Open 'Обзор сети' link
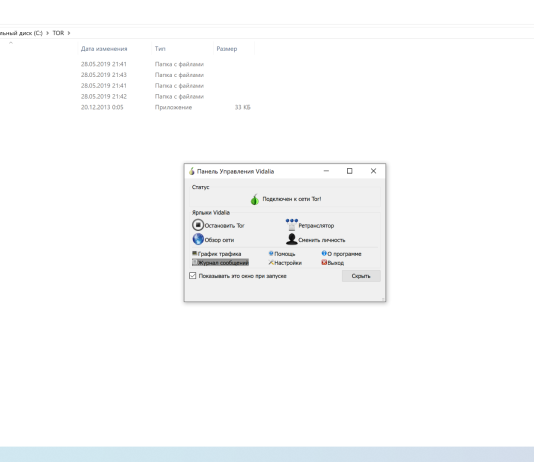The width and height of the screenshot is (534, 462). [x=219, y=240]
